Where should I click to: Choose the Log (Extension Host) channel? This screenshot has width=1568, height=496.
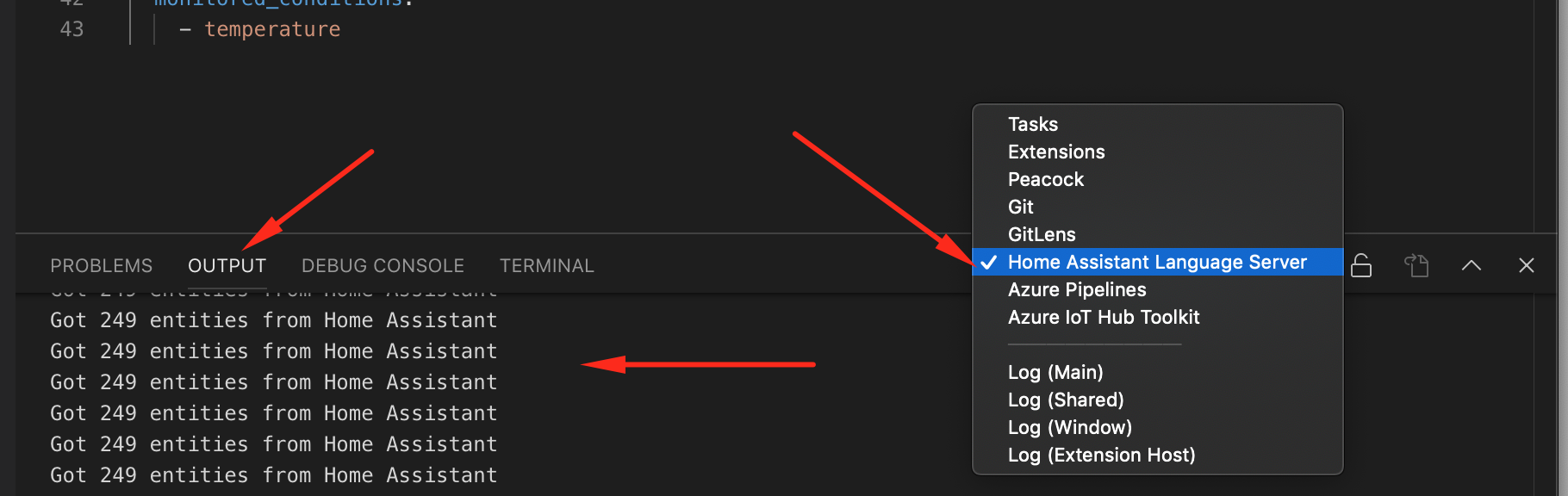[1101, 455]
